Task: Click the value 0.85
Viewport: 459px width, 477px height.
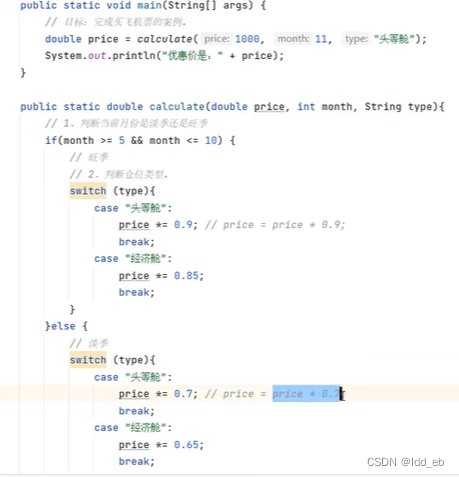Action: click(186, 276)
